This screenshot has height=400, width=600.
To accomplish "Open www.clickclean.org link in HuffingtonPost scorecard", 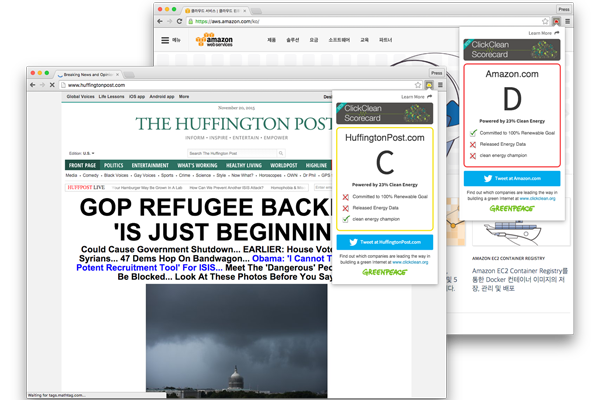I will point(410,262).
